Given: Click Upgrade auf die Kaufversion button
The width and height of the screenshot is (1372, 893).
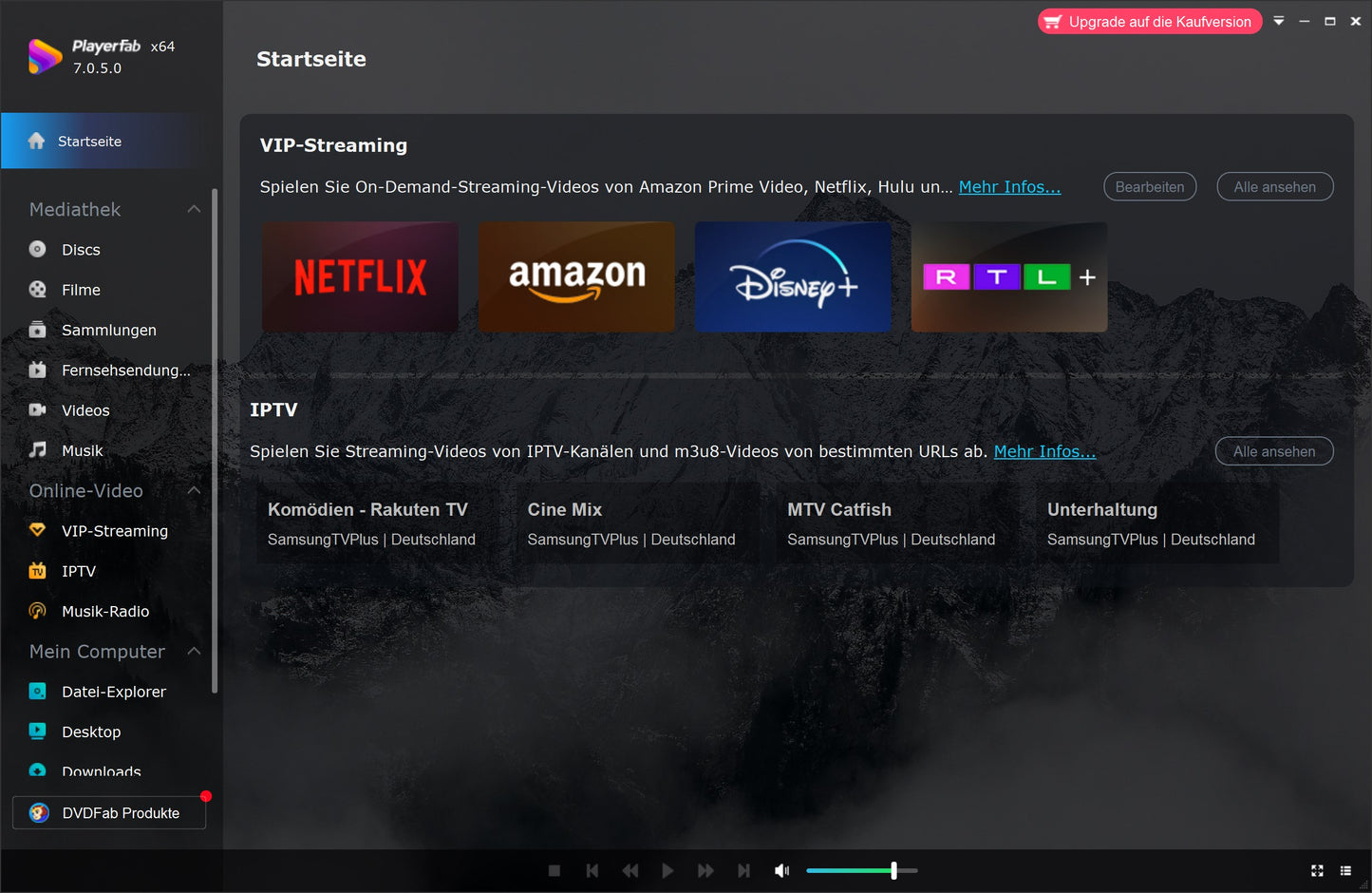Looking at the screenshot, I should (1150, 22).
